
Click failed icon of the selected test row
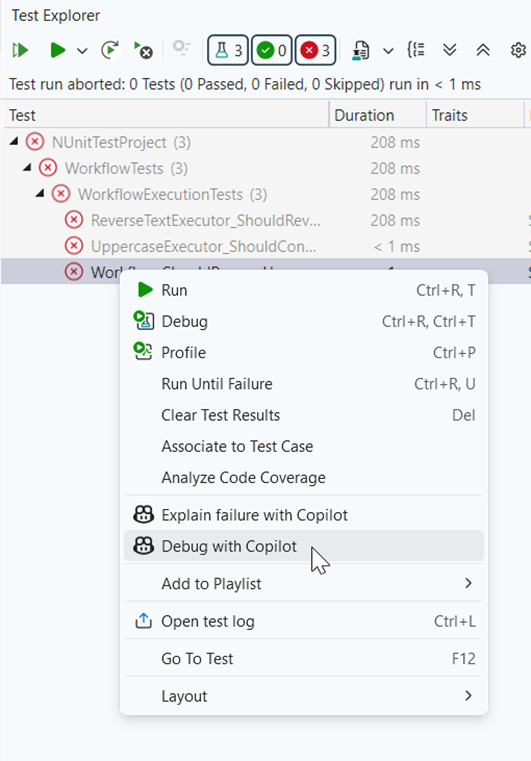point(74,272)
